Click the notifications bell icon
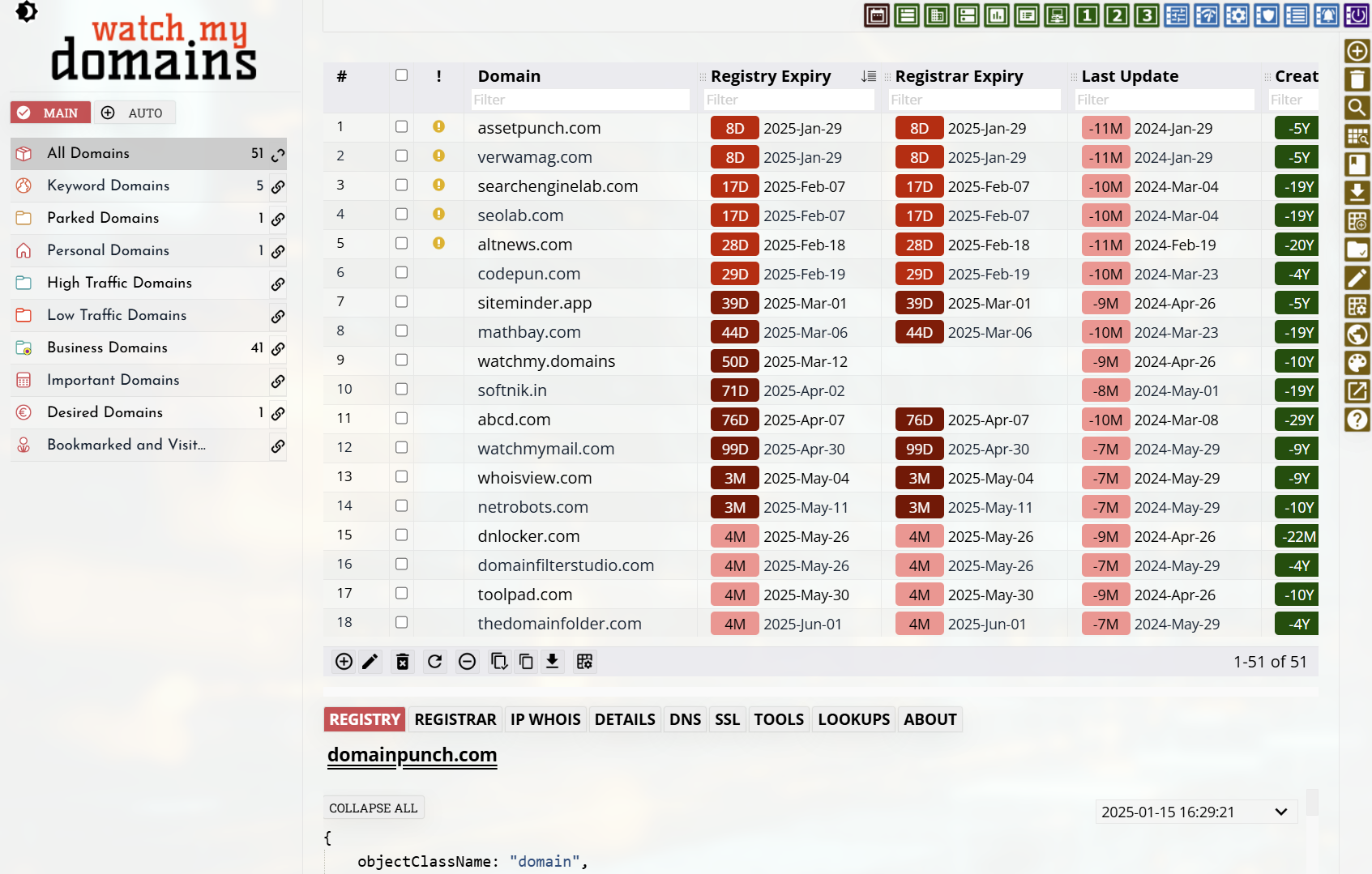The height and width of the screenshot is (874, 1372). (1326, 15)
